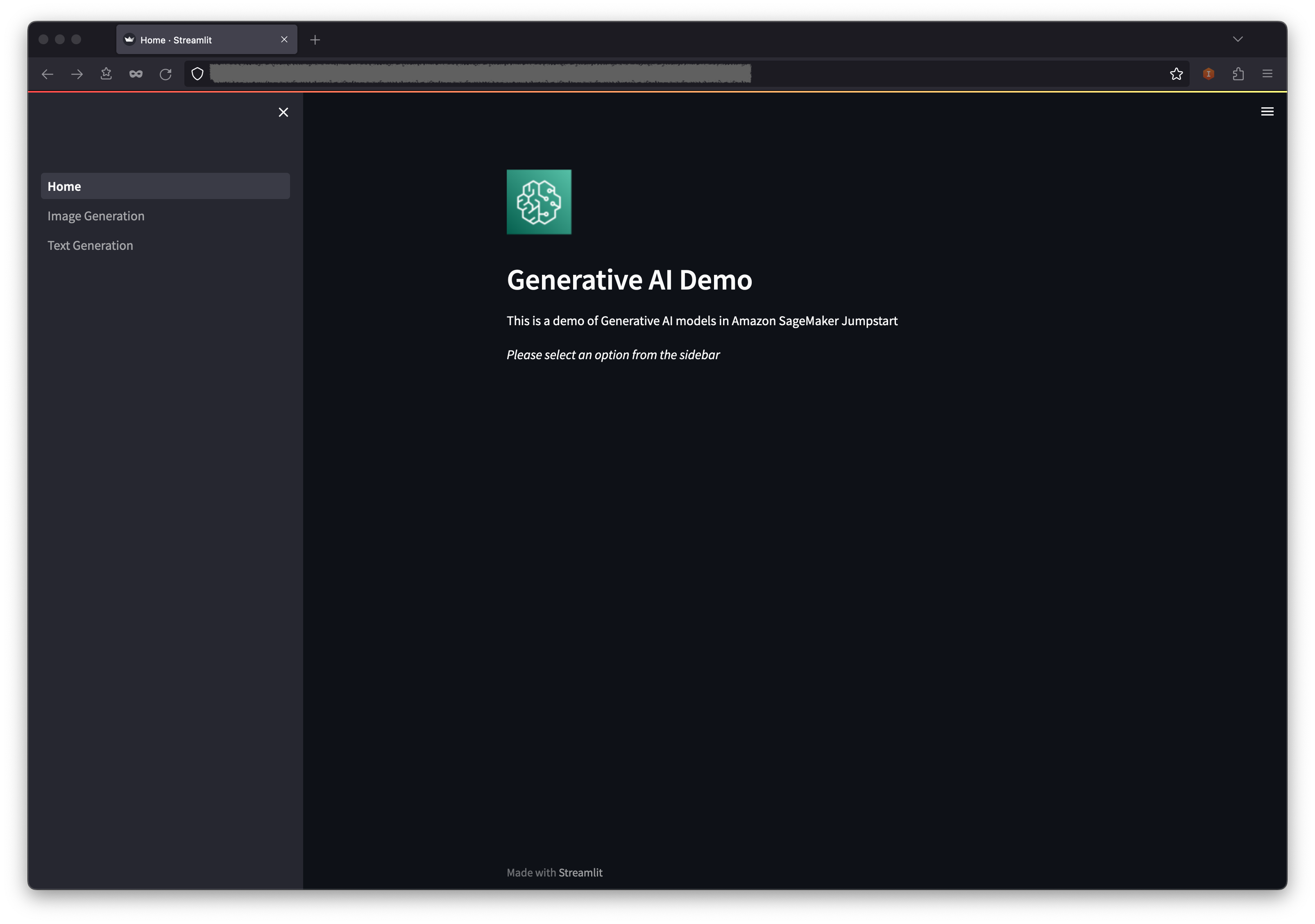
Task: Click the SageMaker brain logo image
Action: point(538,202)
